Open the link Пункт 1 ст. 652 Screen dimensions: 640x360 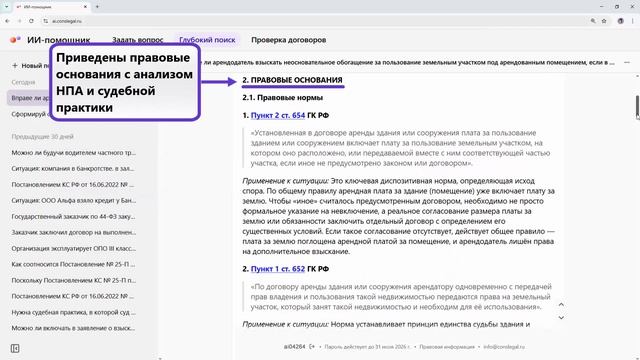278,269
